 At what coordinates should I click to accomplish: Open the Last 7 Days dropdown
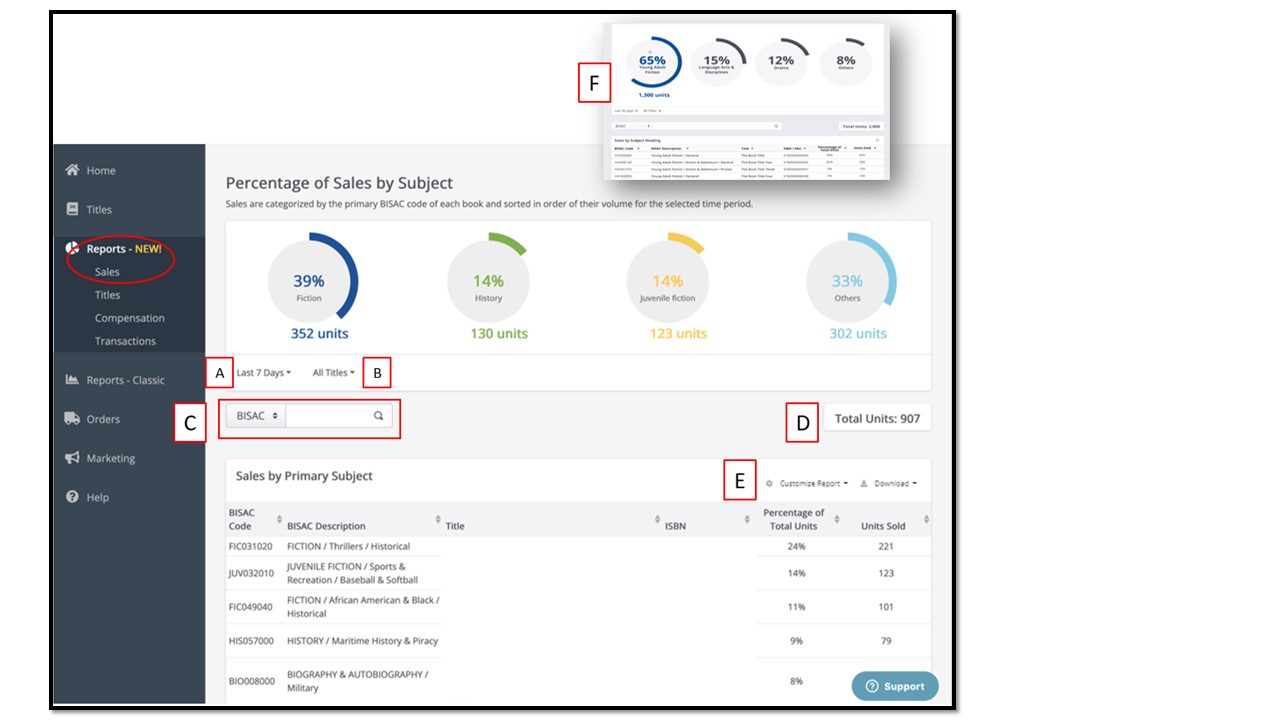pos(264,372)
